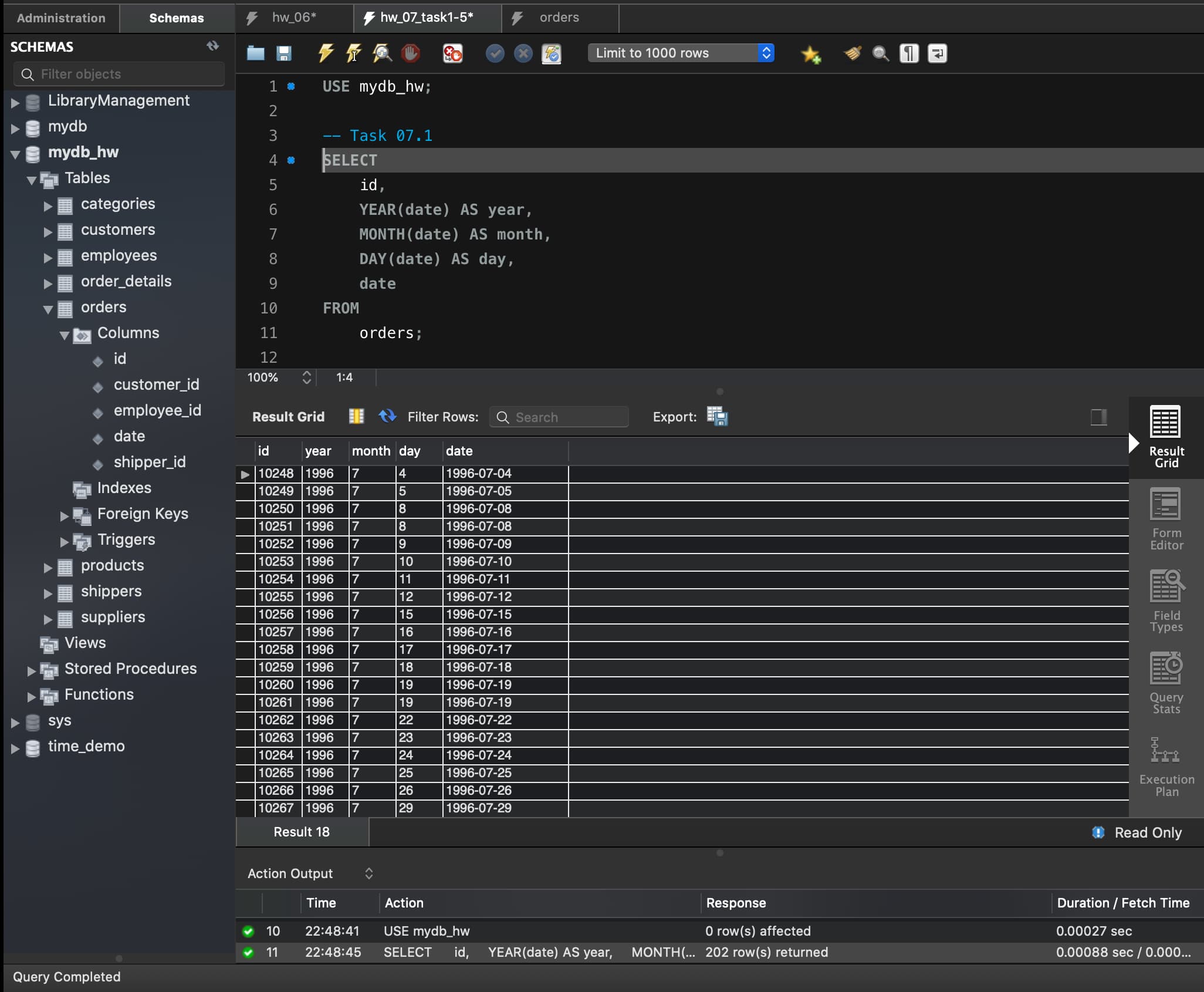Toggle the result grid side panel visibility
This screenshot has width=1204, height=992.
(1098, 417)
